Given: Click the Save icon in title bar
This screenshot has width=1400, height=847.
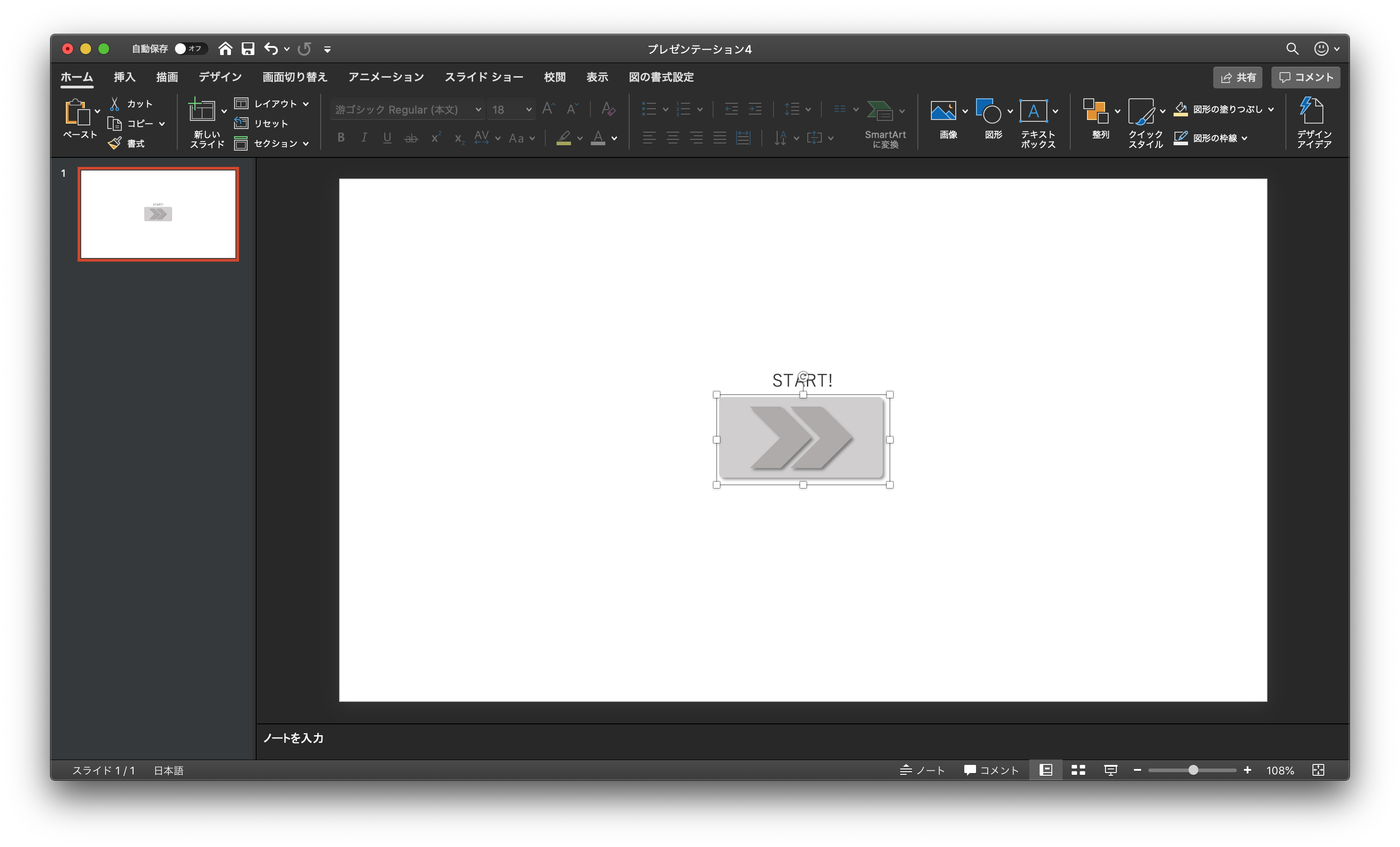Looking at the screenshot, I should 248,49.
